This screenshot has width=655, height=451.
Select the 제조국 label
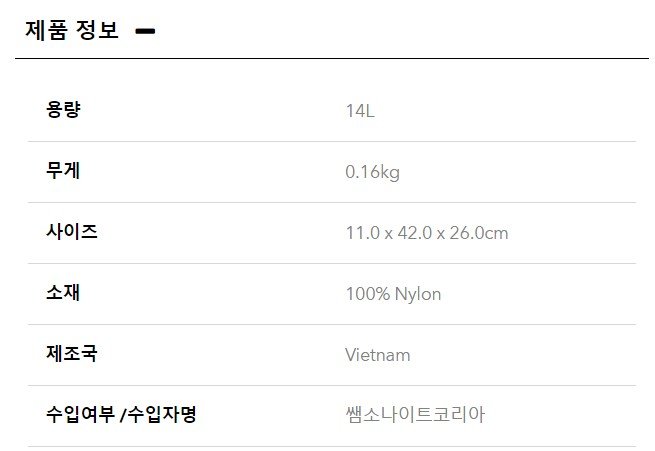coord(72,354)
